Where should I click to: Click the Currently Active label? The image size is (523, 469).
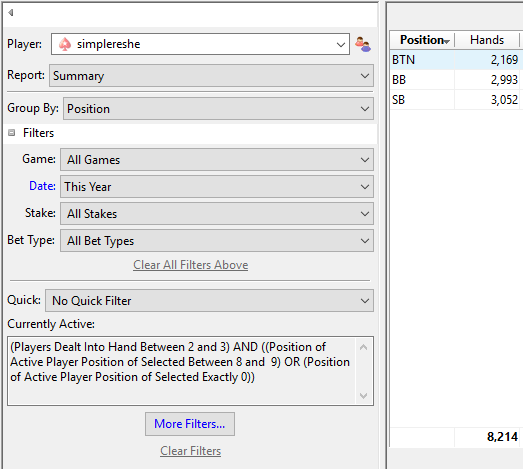[x=51, y=324]
